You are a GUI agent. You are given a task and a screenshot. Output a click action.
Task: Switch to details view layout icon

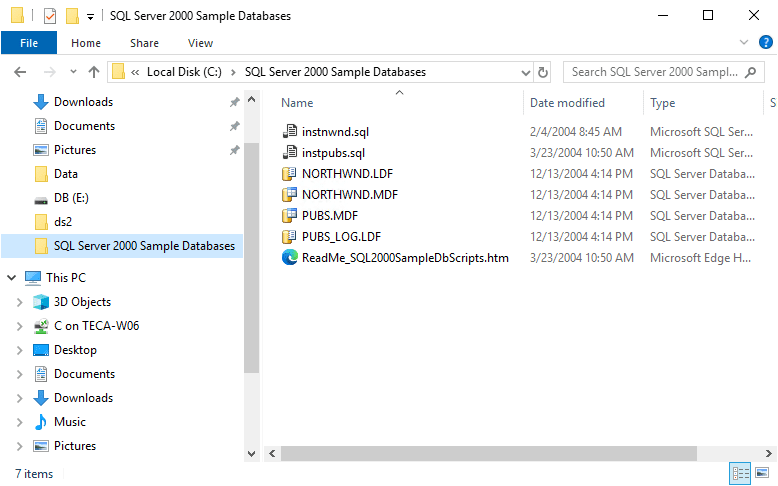741,473
